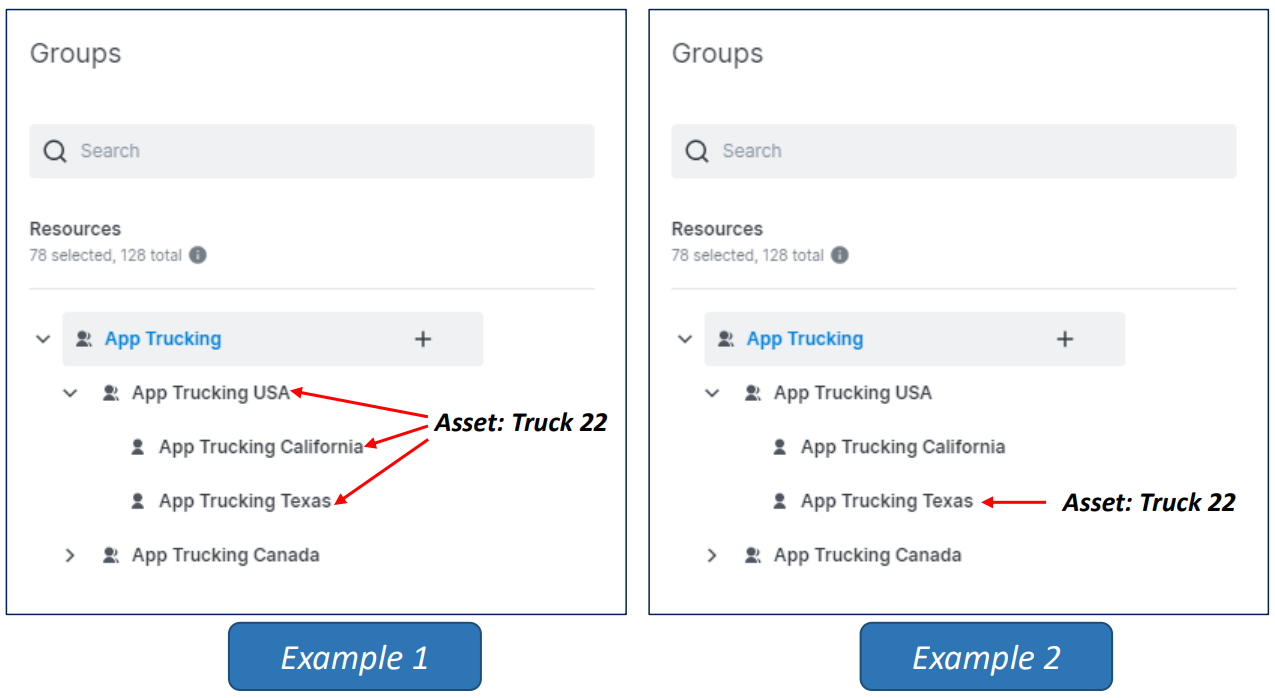The width and height of the screenshot is (1275, 698).
Task: Click the plus button in Example 2
Action: click(x=1064, y=338)
